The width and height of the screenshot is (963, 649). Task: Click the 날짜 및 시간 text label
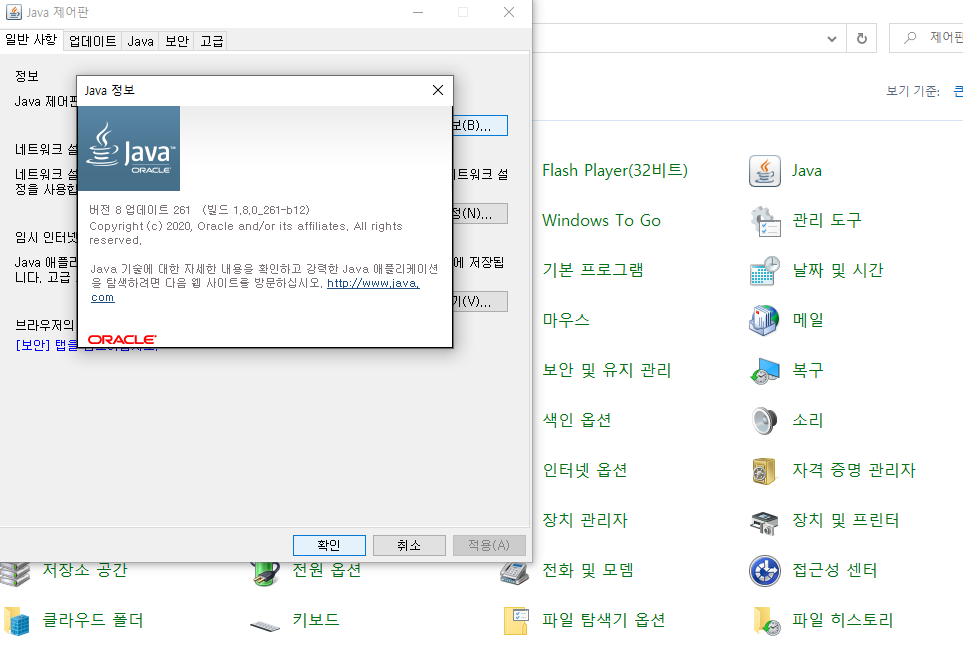pos(838,270)
